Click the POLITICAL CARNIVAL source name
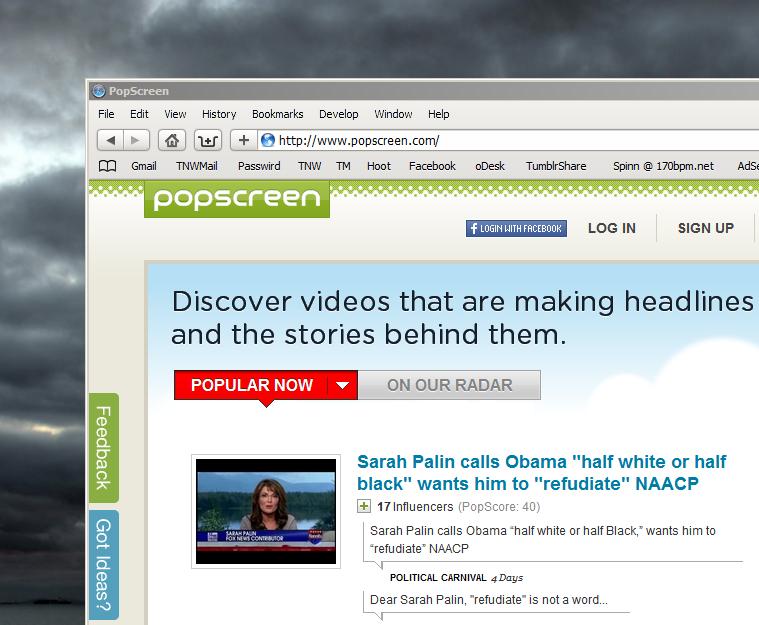Viewport: 759px width, 625px height. tap(438, 578)
